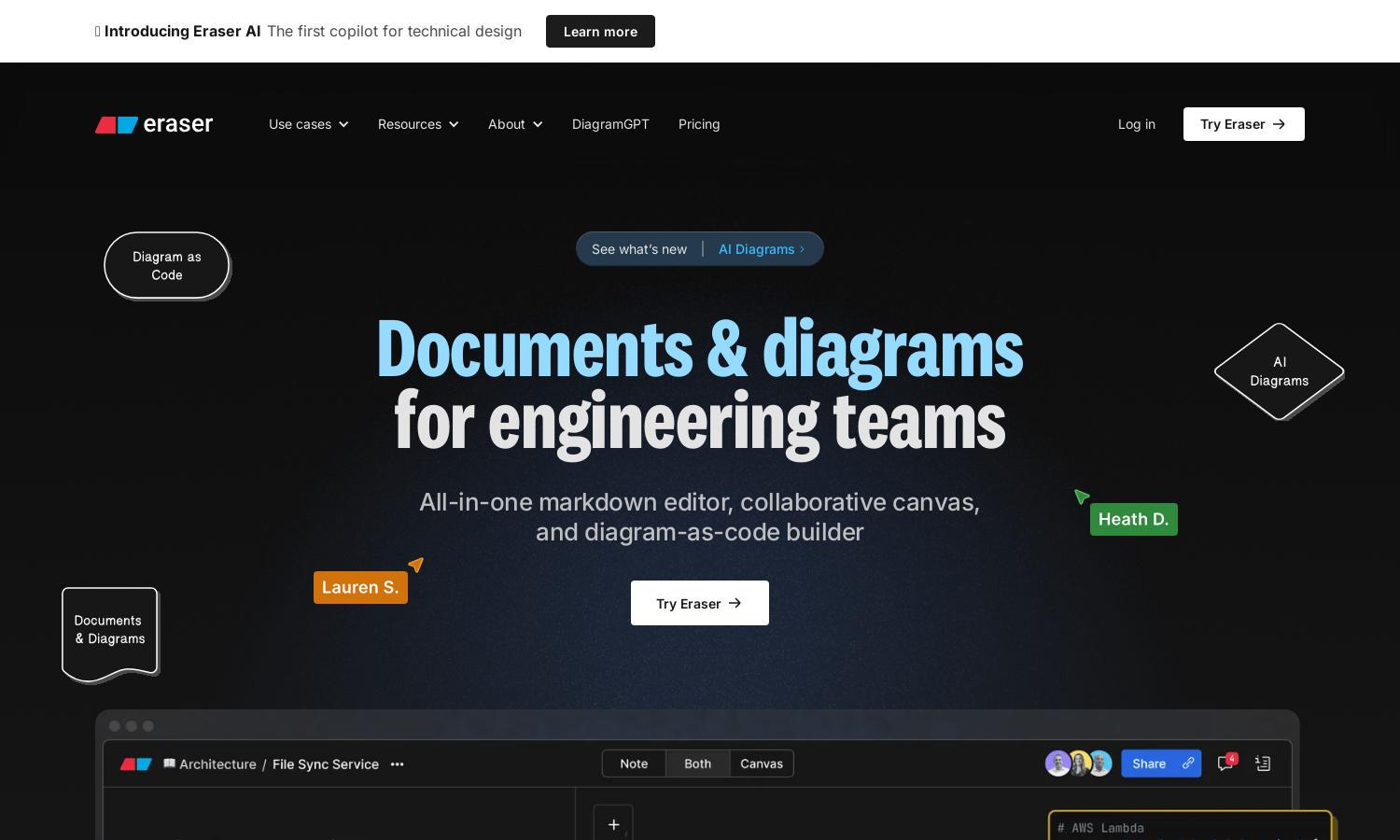Screen dimensions: 1400x840
Task: Click the Introducing Eraser AI banner text
Action: coord(182,31)
